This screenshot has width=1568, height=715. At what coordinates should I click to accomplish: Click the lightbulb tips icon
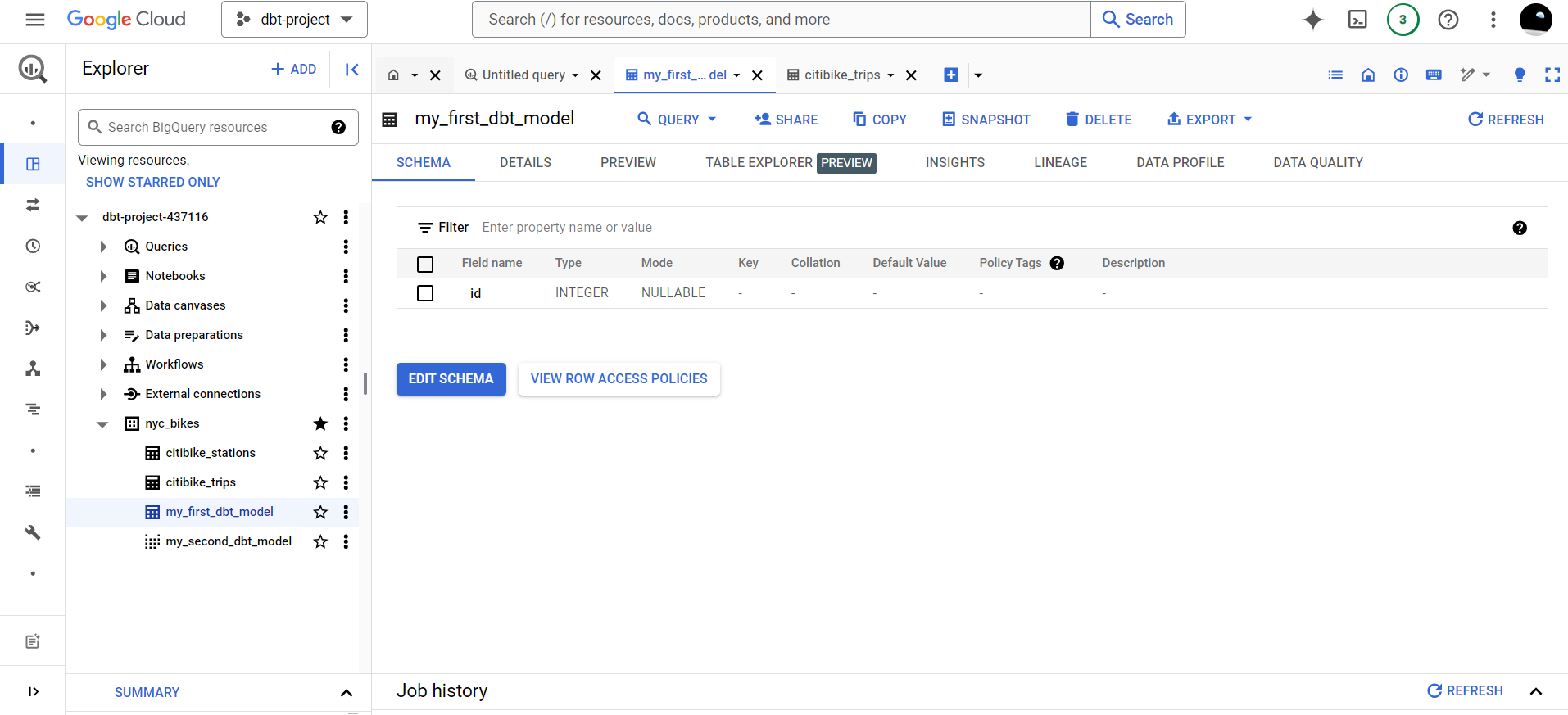pos(1520,75)
